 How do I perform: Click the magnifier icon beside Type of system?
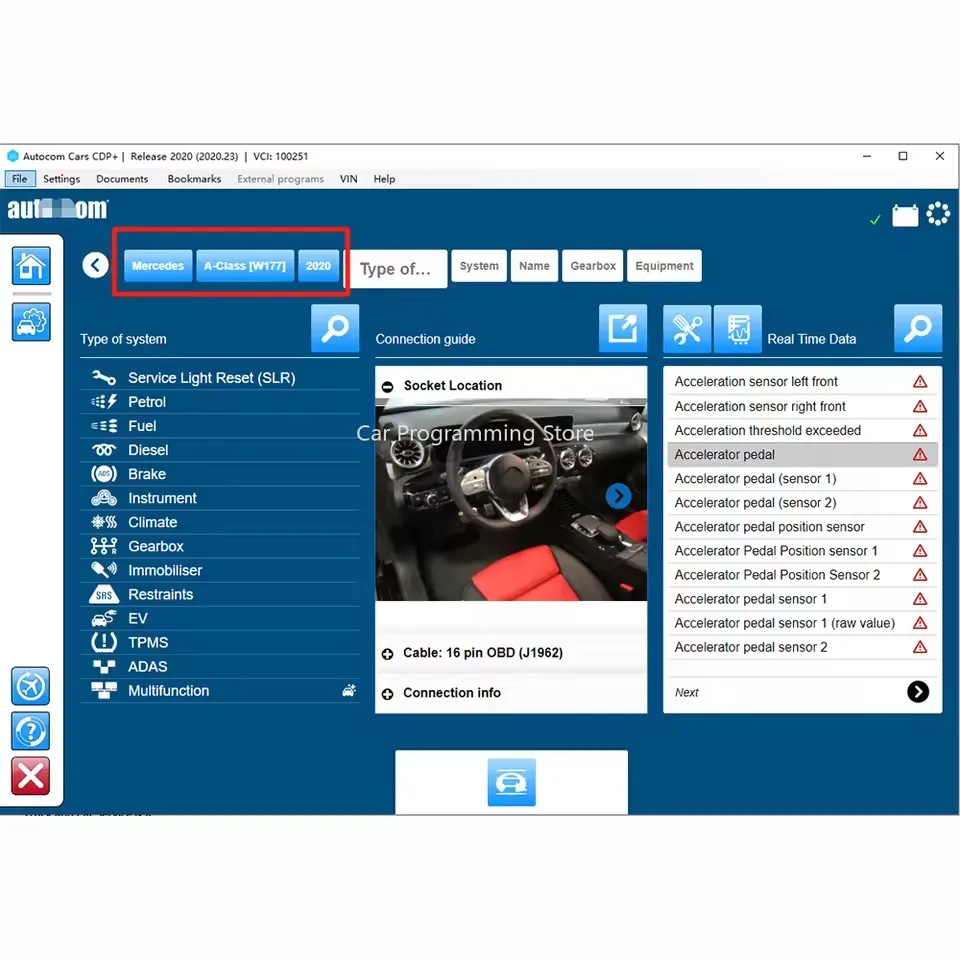pos(335,328)
